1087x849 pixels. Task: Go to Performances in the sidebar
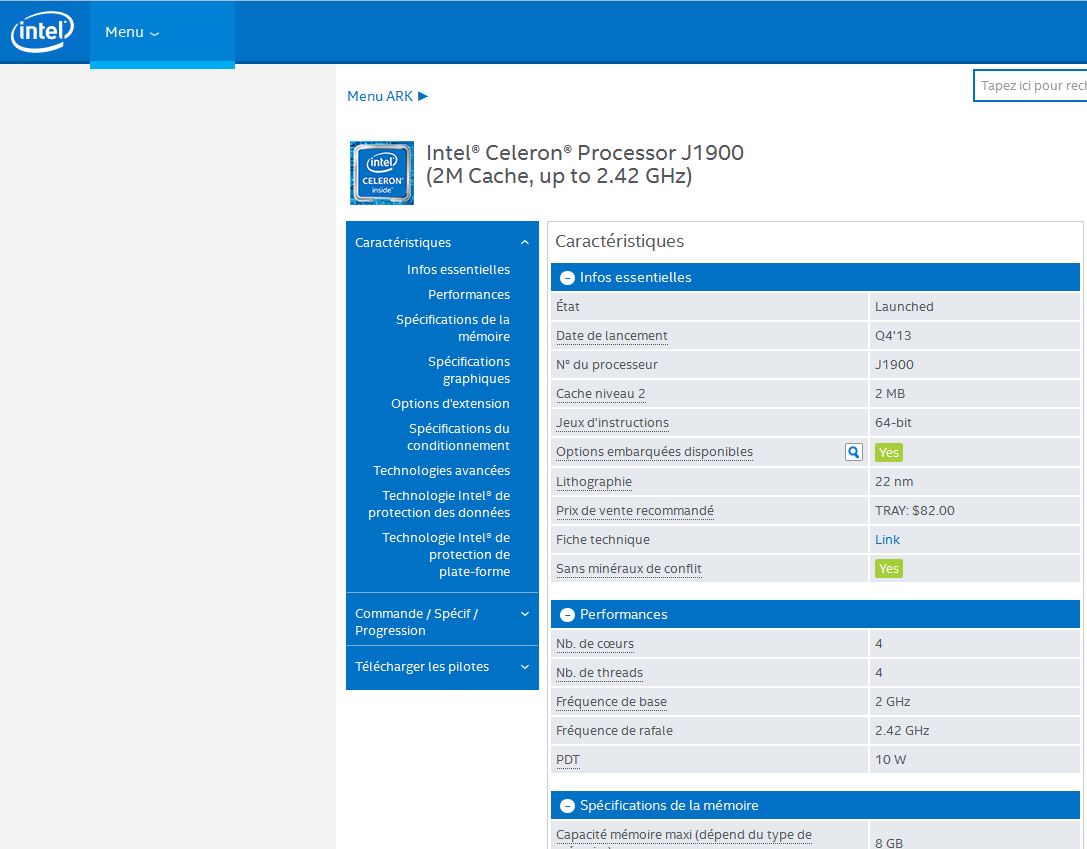pyautogui.click(x=468, y=295)
